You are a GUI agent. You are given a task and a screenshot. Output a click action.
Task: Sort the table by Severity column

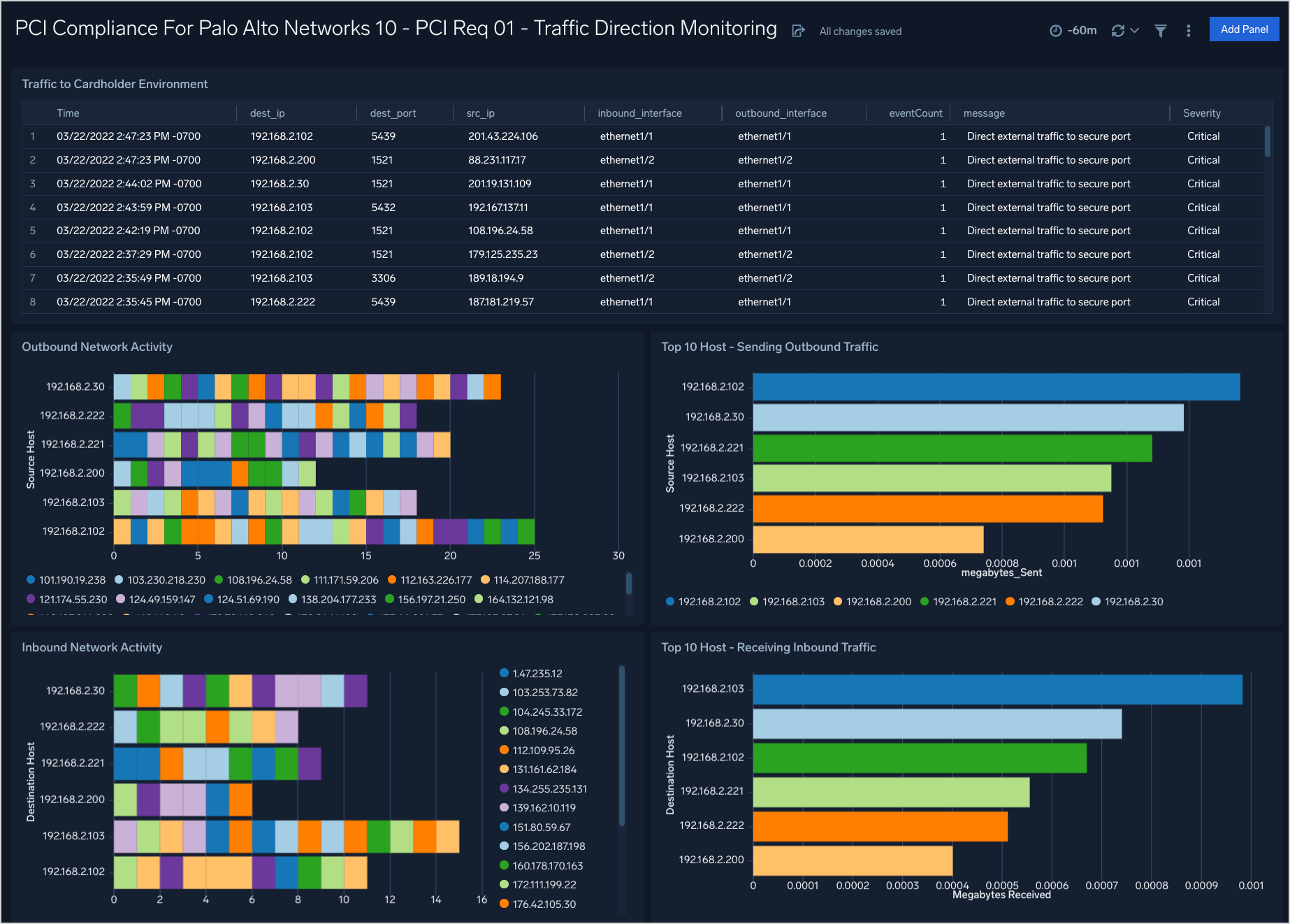1201,113
